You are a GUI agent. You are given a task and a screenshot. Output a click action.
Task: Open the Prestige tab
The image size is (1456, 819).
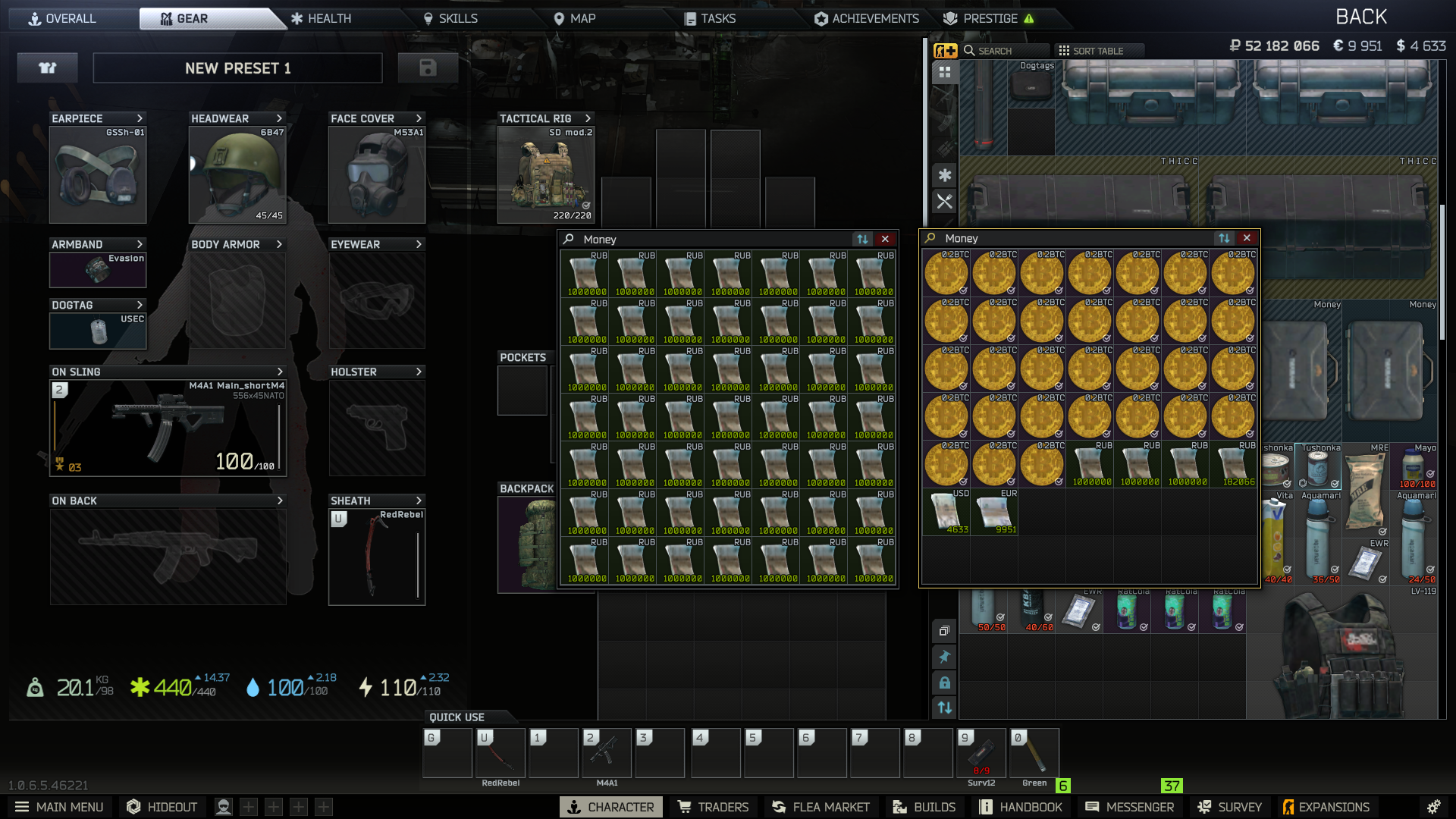pos(990,18)
